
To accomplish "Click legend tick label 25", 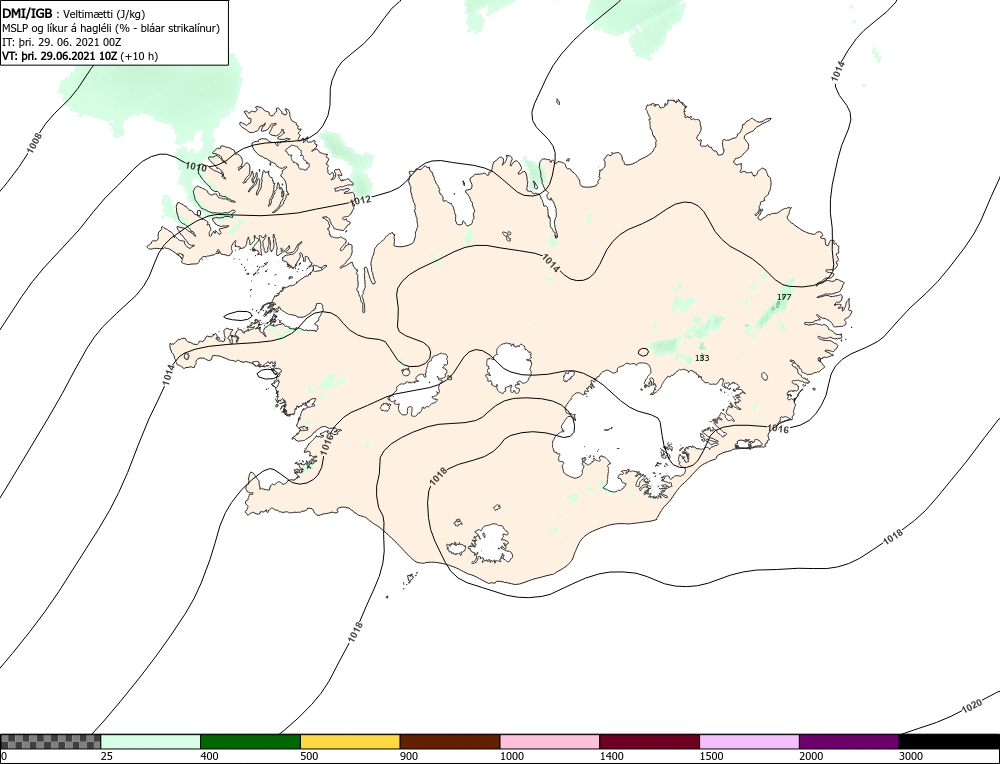I will point(107,756).
